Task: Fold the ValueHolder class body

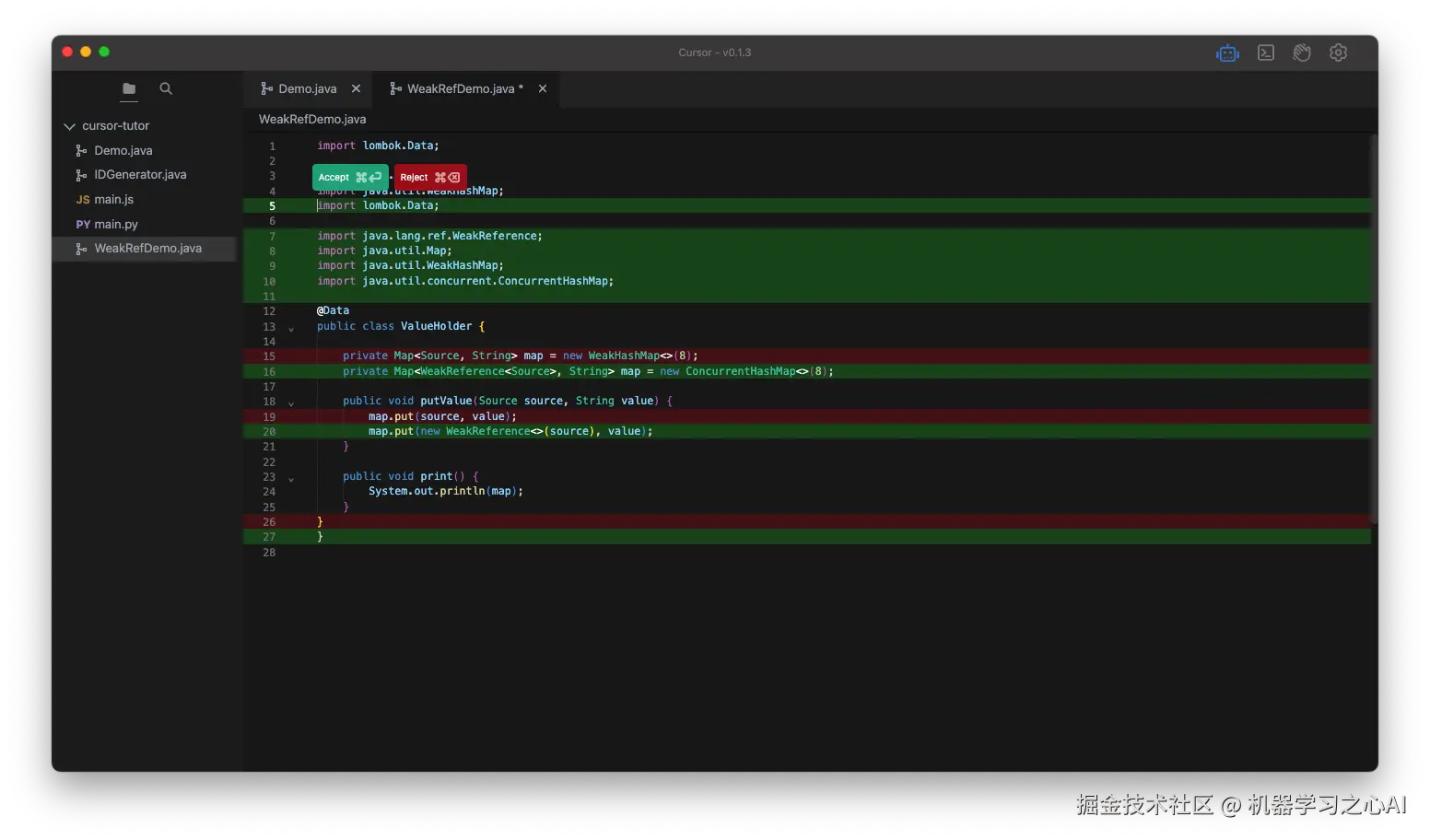Action: click(292, 327)
